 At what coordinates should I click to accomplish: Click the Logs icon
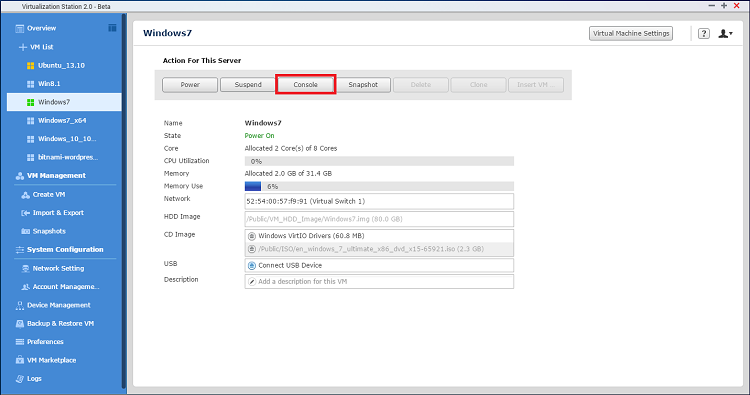coord(20,379)
